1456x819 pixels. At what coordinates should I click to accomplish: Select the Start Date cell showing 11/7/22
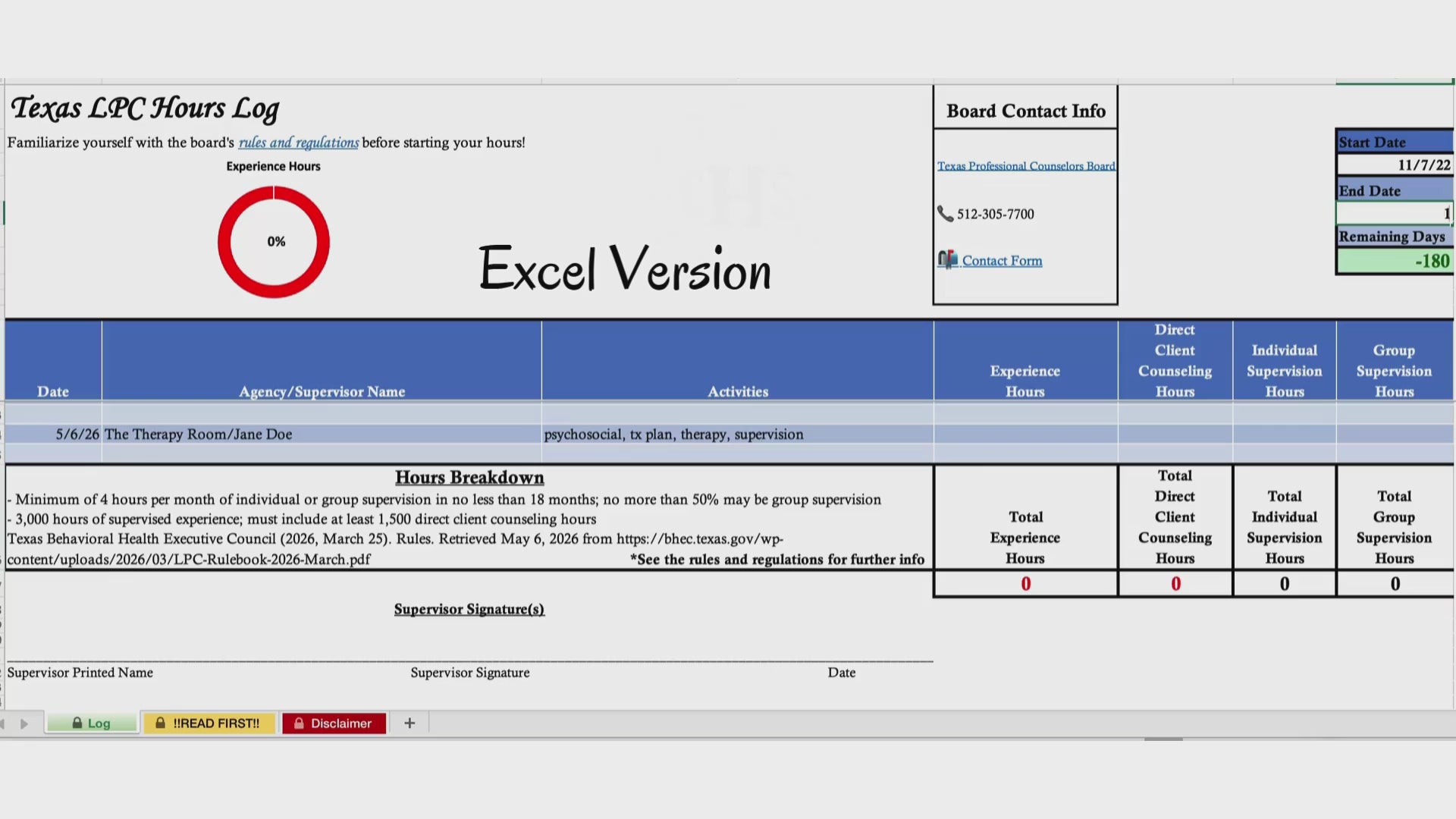tap(1394, 165)
